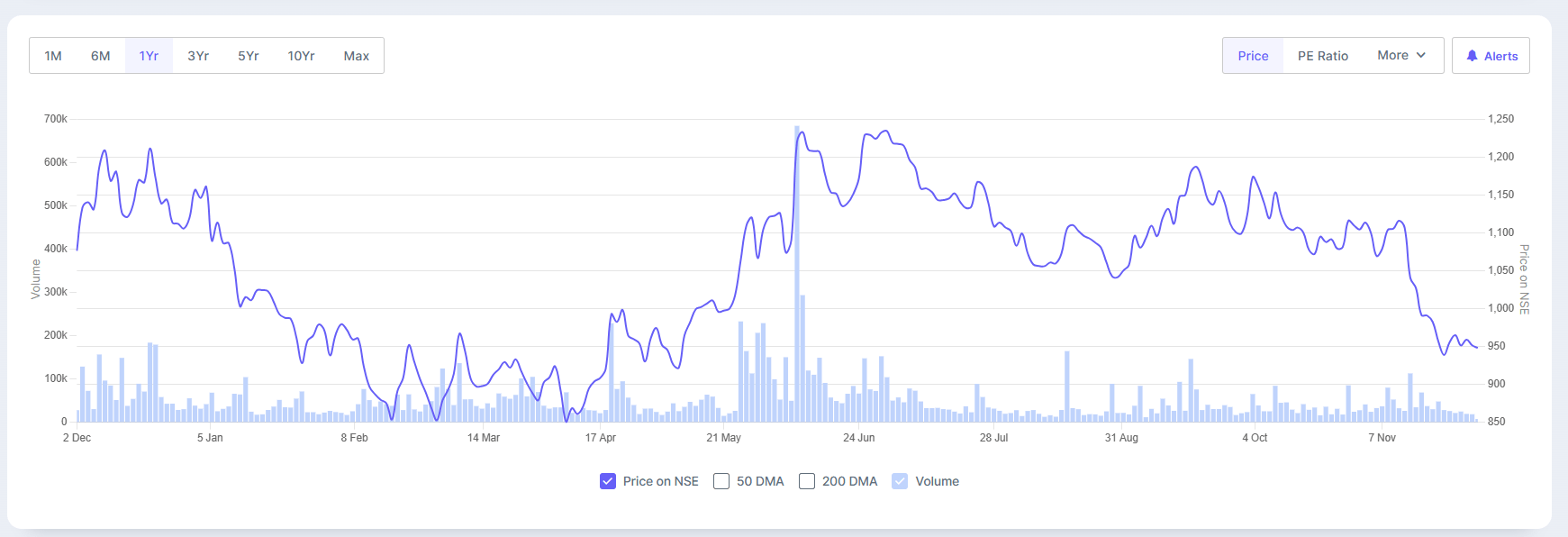The width and height of the screenshot is (1568, 537).
Task: Select the 10Yr time range
Action: [301, 56]
